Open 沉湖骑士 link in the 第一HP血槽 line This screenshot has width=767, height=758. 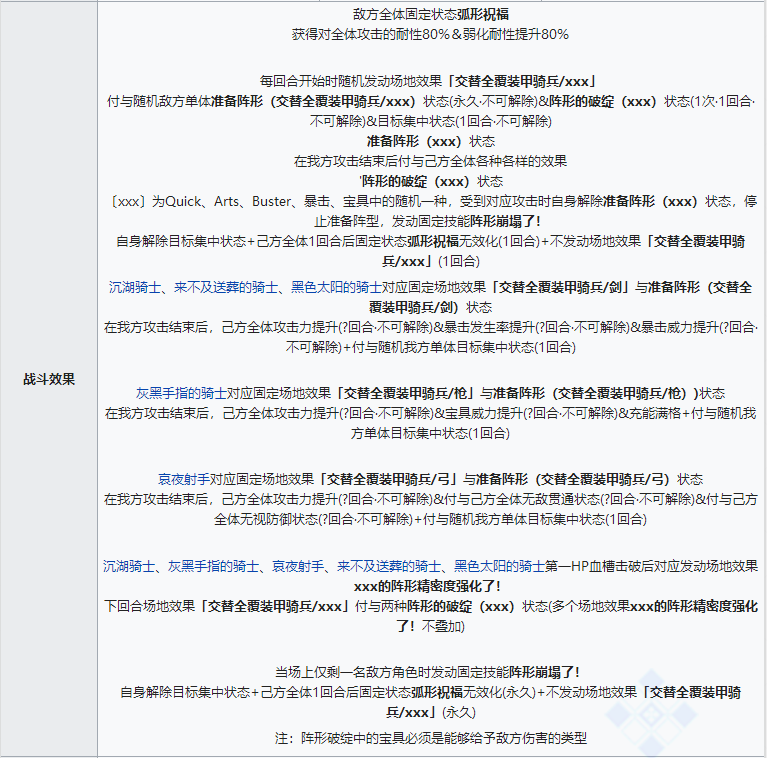pyautogui.click(x=129, y=566)
